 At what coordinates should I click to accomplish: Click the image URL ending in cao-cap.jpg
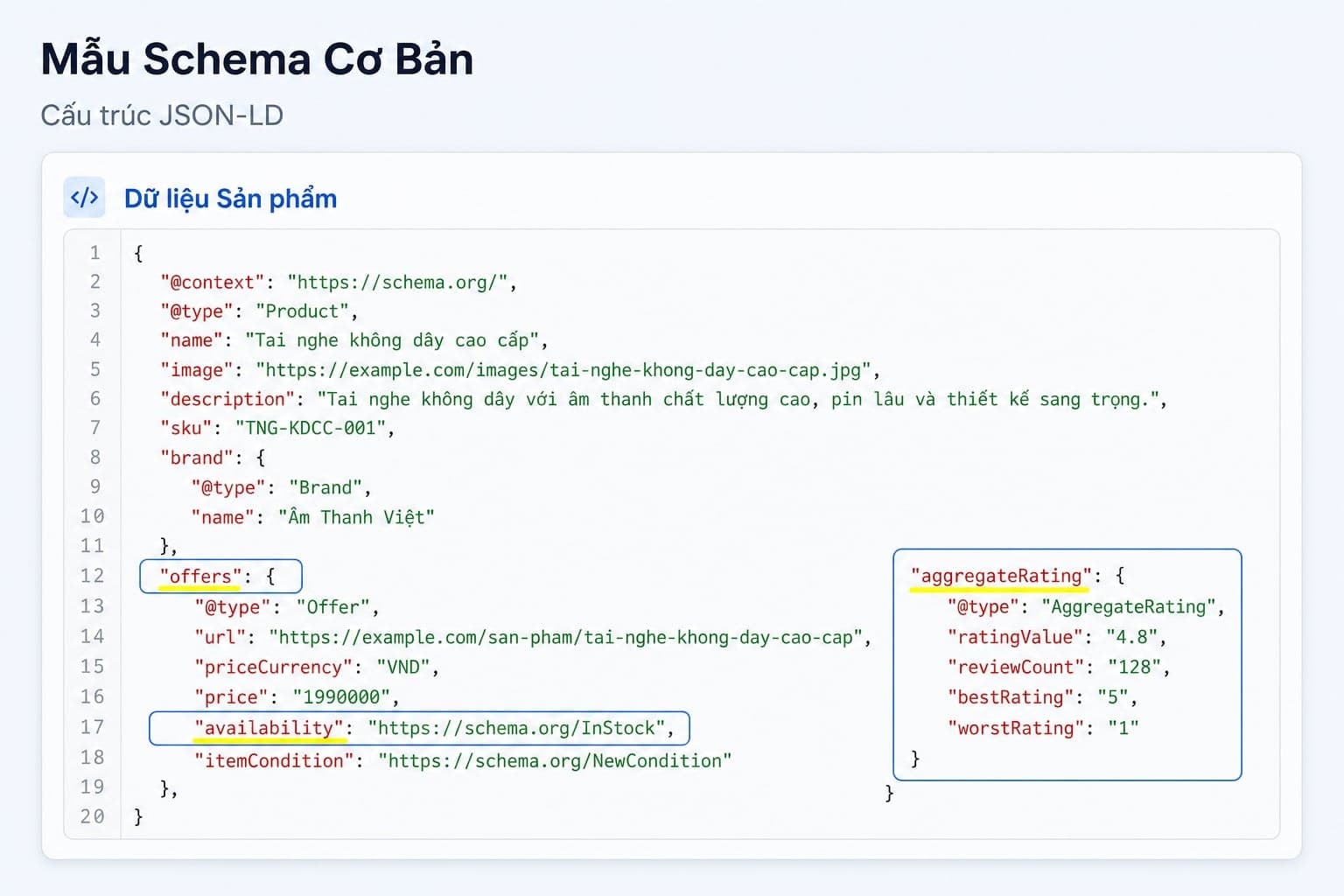coord(563,370)
